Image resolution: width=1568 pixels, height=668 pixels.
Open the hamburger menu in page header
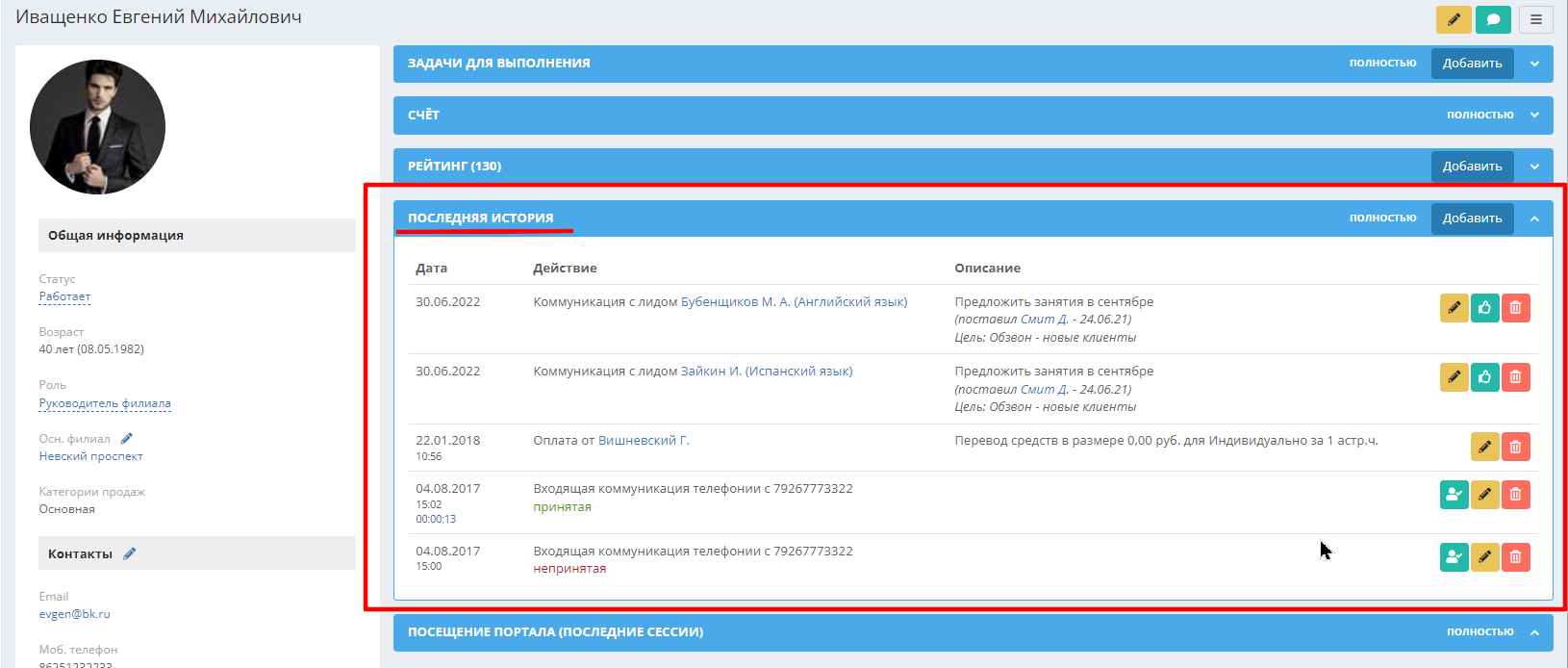[x=1536, y=19]
